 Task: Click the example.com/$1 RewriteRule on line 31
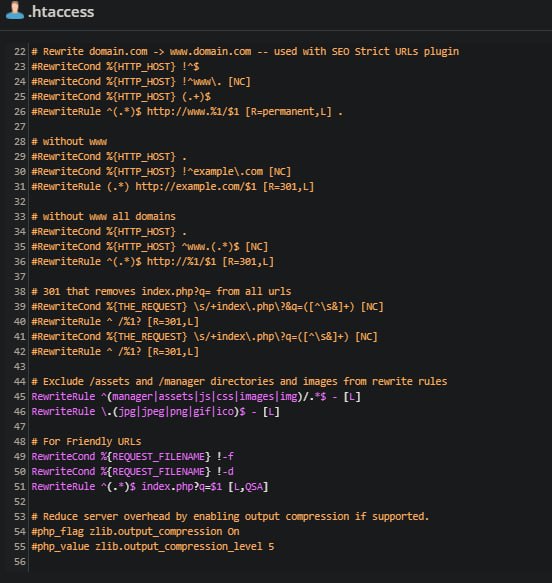pos(173,187)
